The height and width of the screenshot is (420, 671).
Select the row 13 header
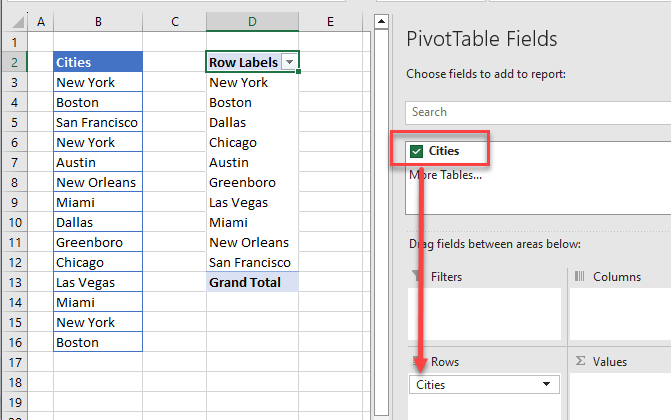coord(13,282)
